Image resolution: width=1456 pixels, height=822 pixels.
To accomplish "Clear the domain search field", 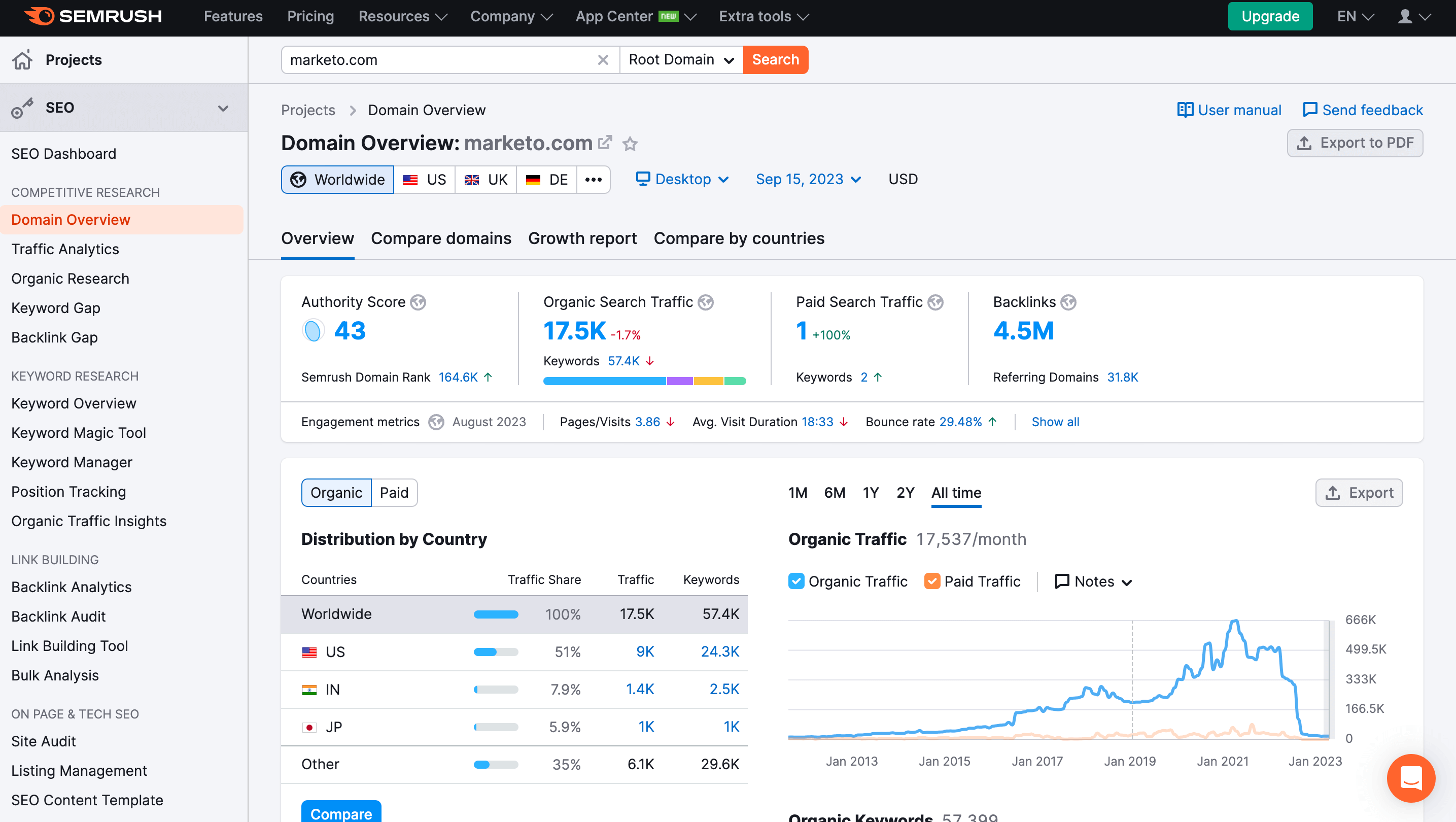I will (603, 60).
